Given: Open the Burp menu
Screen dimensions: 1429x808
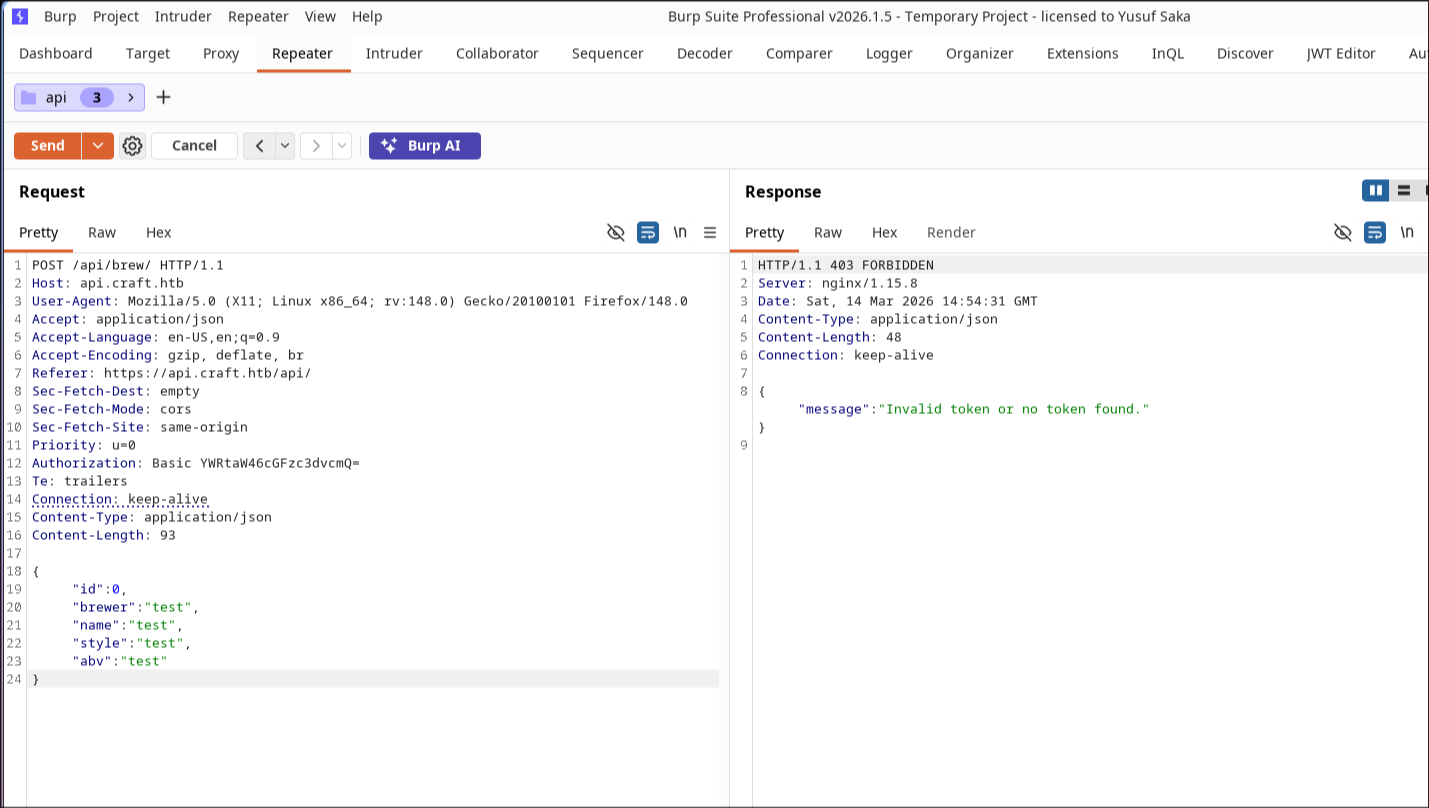Looking at the screenshot, I should tap(60, 16).
